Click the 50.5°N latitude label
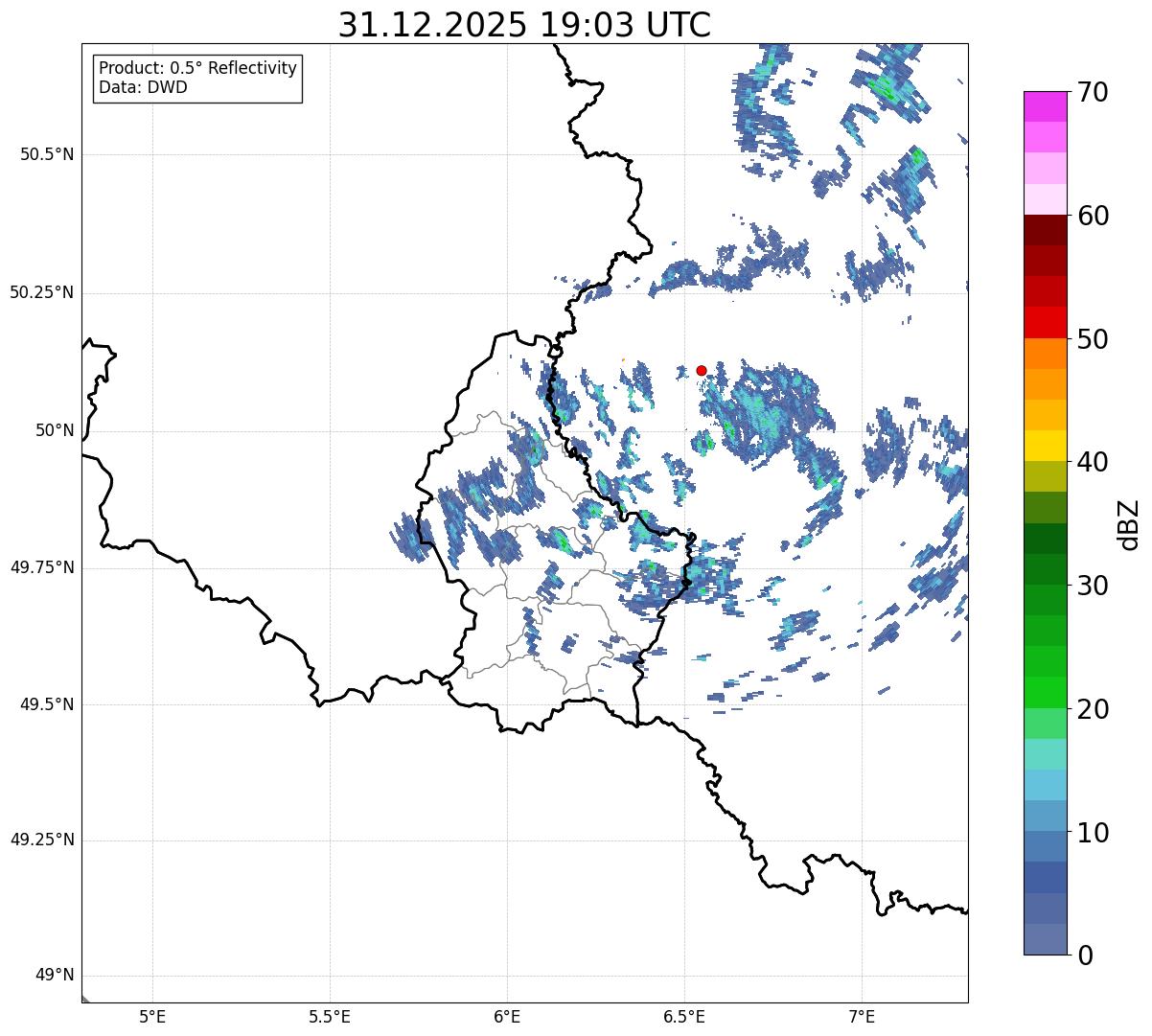 (x=47, y=154)
